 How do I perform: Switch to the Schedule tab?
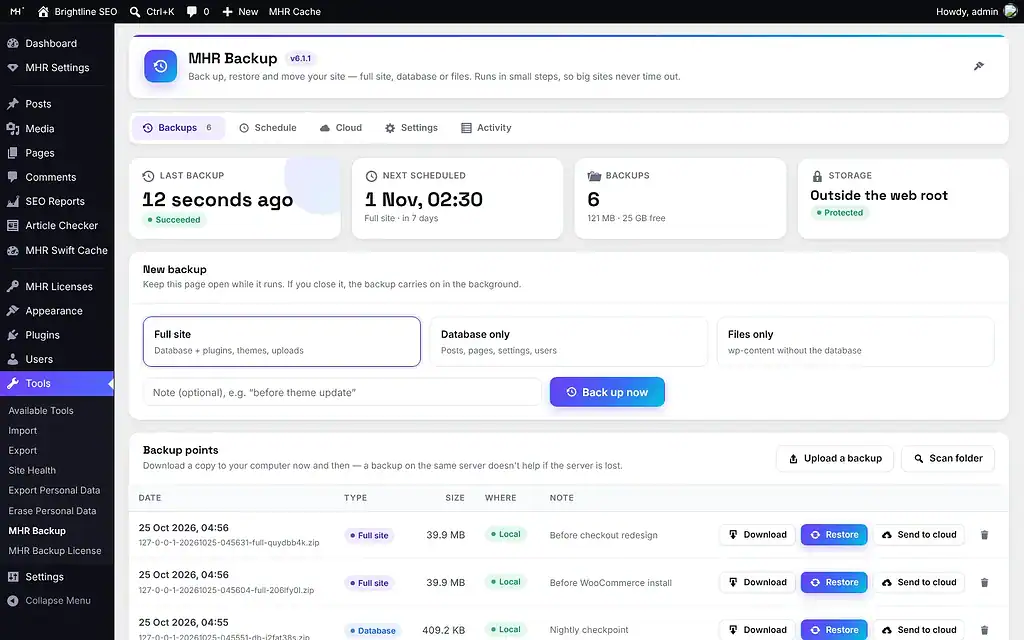[268, 128]
